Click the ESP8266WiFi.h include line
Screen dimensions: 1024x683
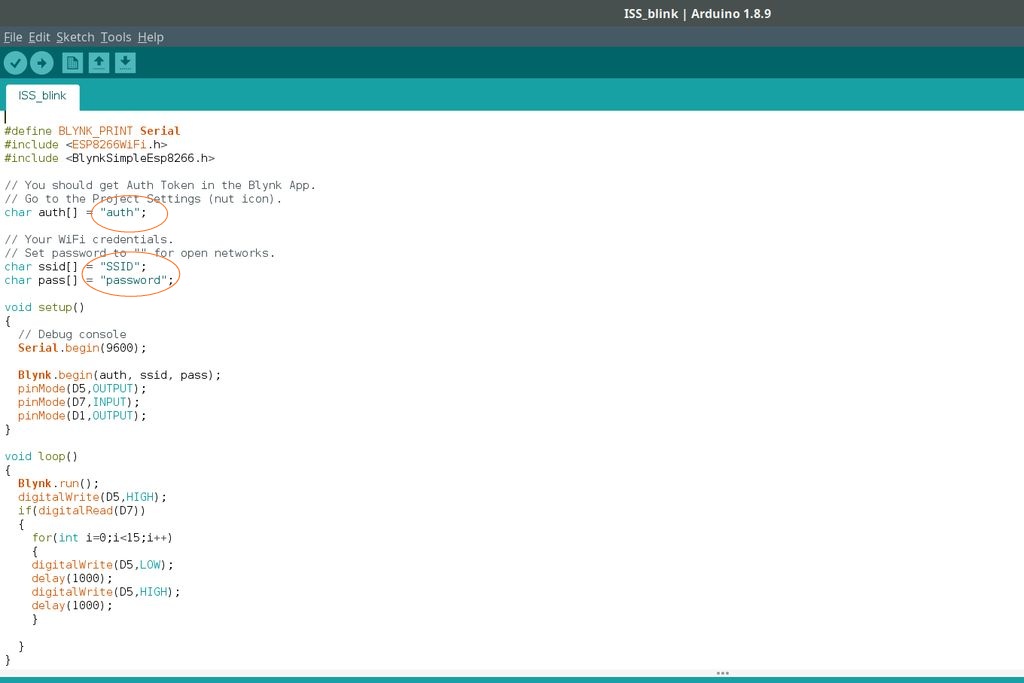[x=86, y=144]
